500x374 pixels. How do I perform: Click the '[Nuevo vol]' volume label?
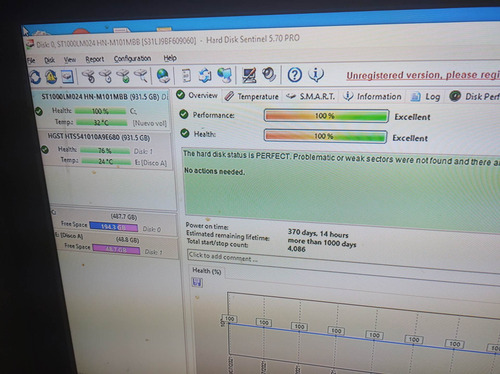coord(150,123)
